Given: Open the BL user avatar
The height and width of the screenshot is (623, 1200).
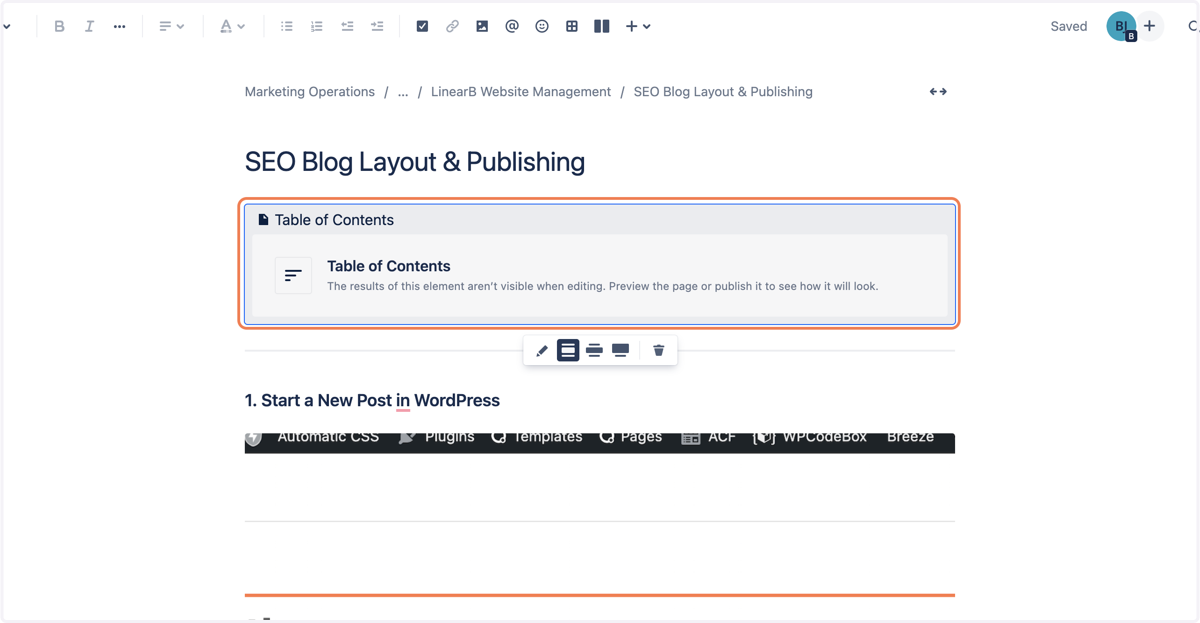Looking at the screenshot, I should click(1121, 26).
